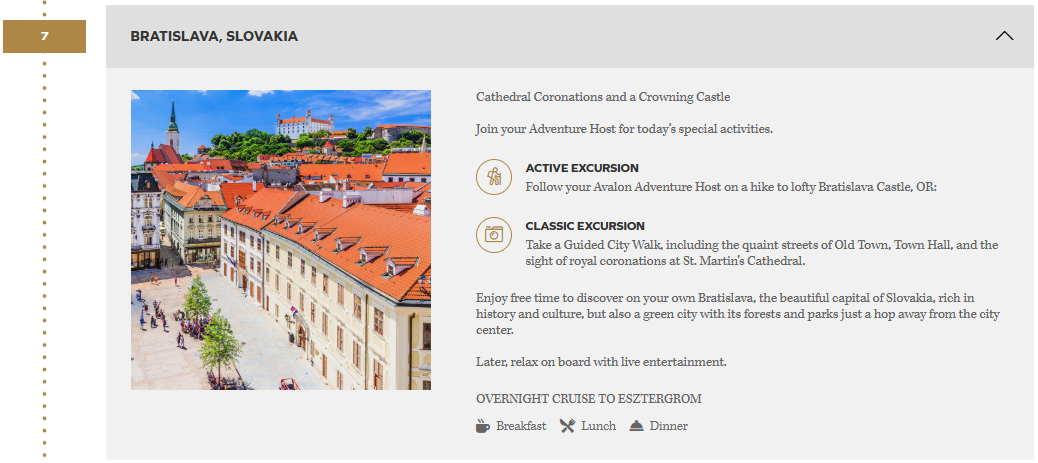Collapse the Bratislava, Slovakia section chevron
The width and height of the screenshot is (1038, 463).
1004,36
